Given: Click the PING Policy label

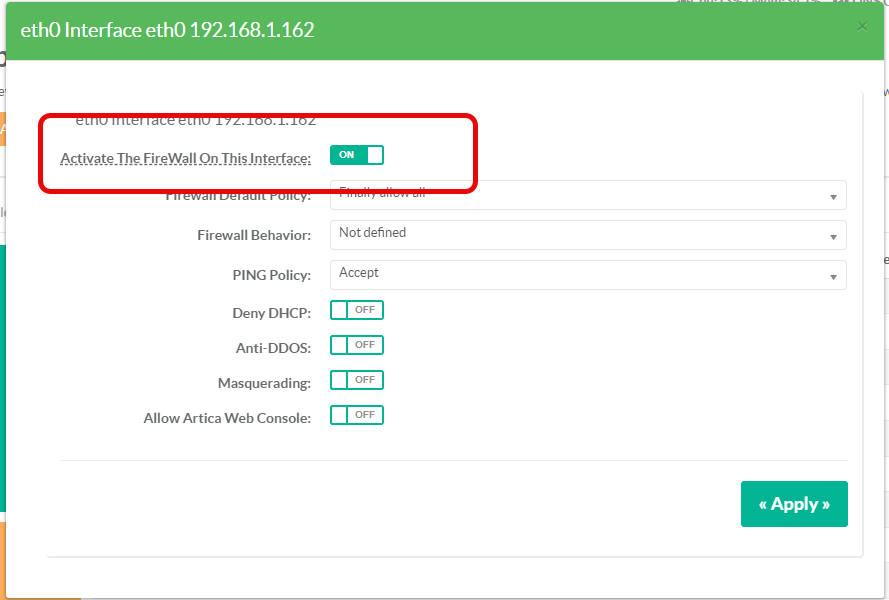Looking at the screenshot, I should pos(271,275).
